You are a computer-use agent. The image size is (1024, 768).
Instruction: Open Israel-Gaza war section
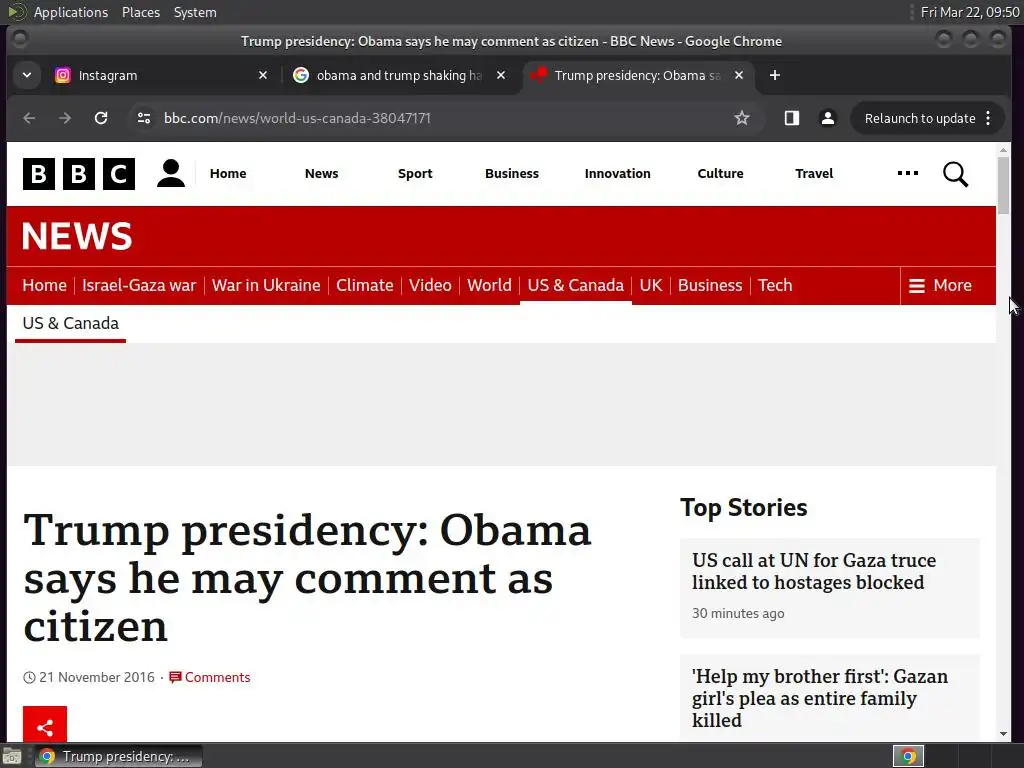(x=139, y=285)
